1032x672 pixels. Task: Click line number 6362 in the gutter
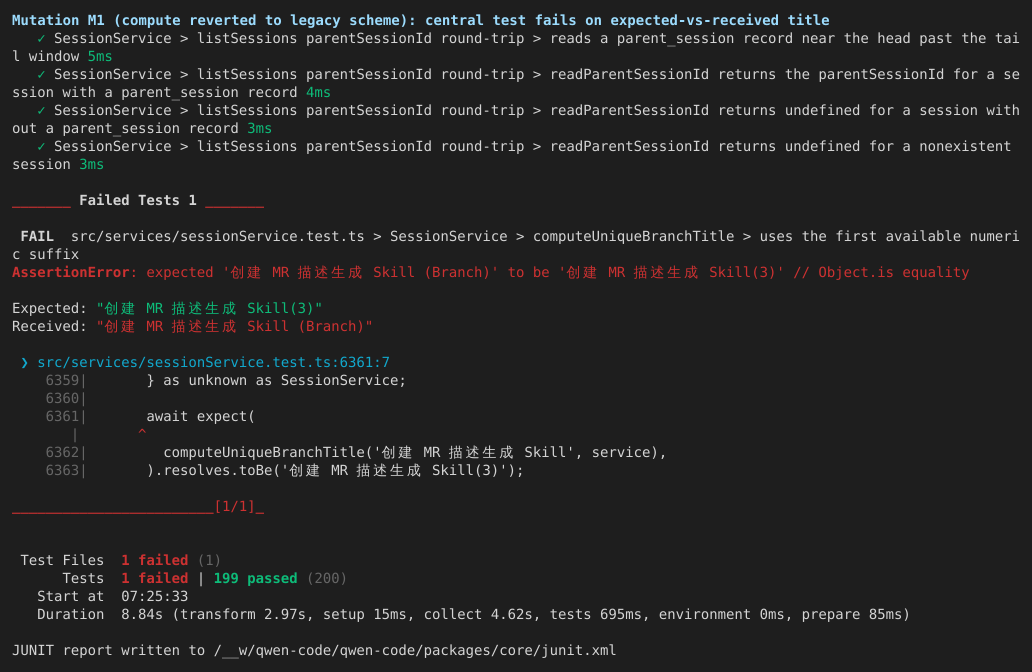[x=63, y=453]
